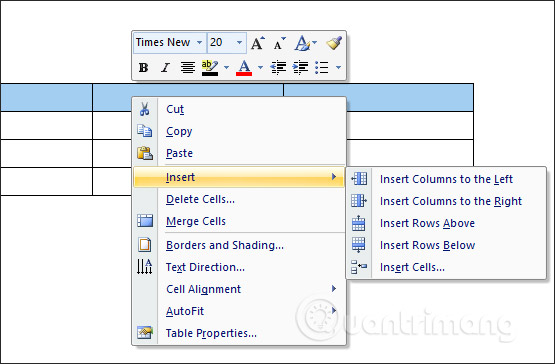The image size is (555, 364).
Task: Click Insert Columns to the Left icon
Action: tap(359, 179)
